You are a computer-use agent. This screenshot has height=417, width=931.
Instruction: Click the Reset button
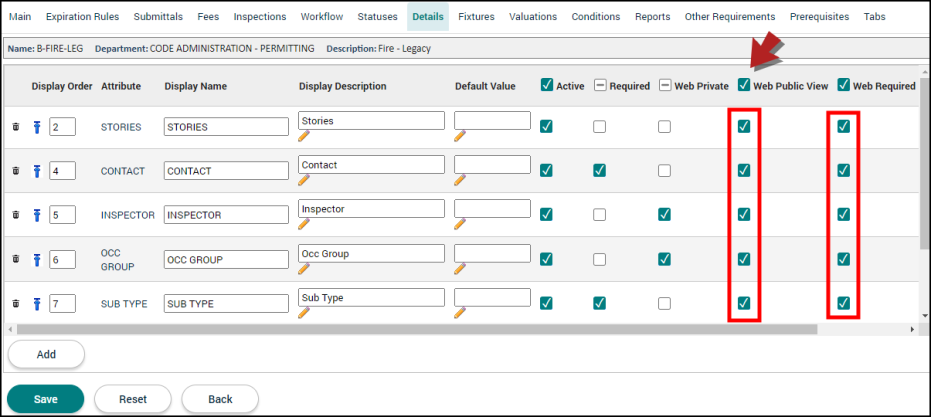pos(133,399)
